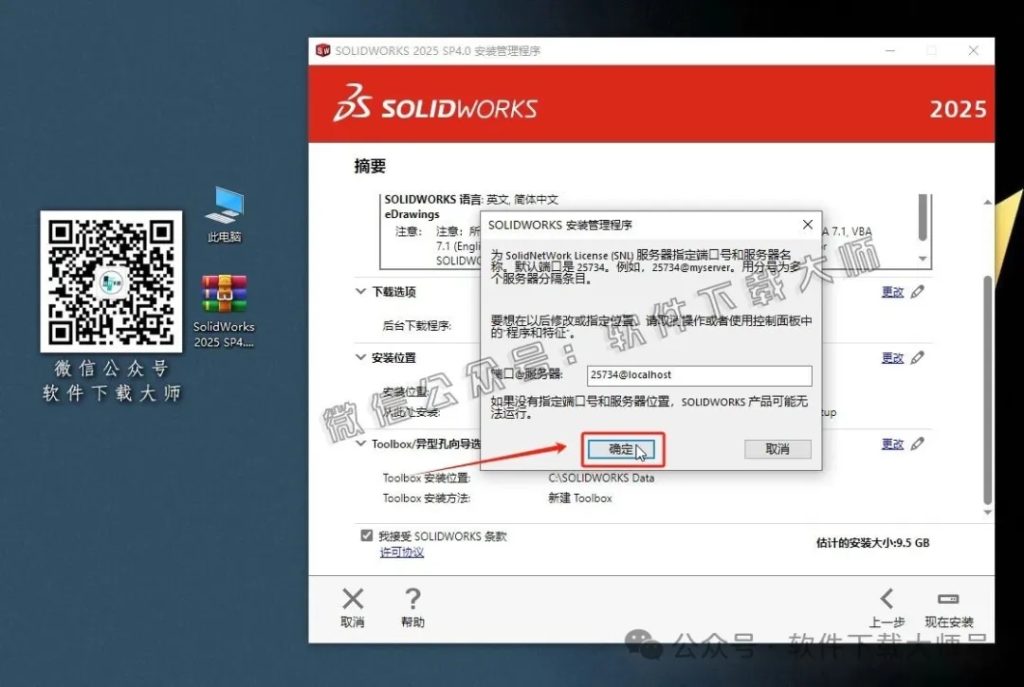The width and height of the screenshot is (1024, 687).
Task: Click the 取消 button in the dialog
Action: (x=777, y=450)
